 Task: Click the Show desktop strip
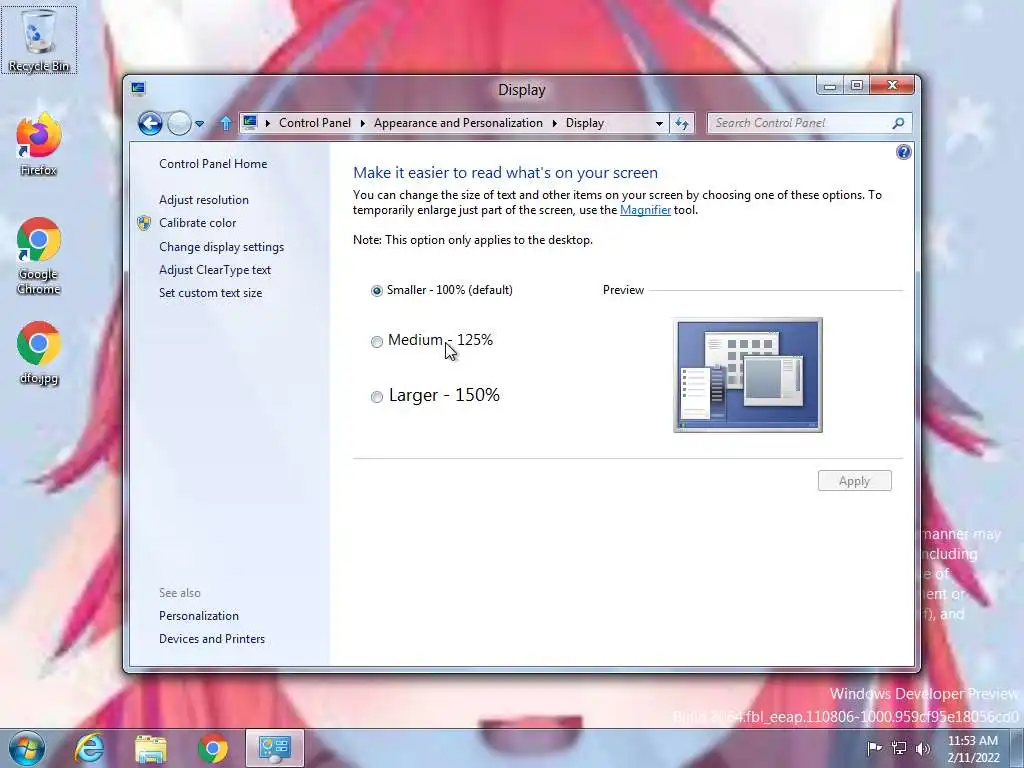(1019, 748)
